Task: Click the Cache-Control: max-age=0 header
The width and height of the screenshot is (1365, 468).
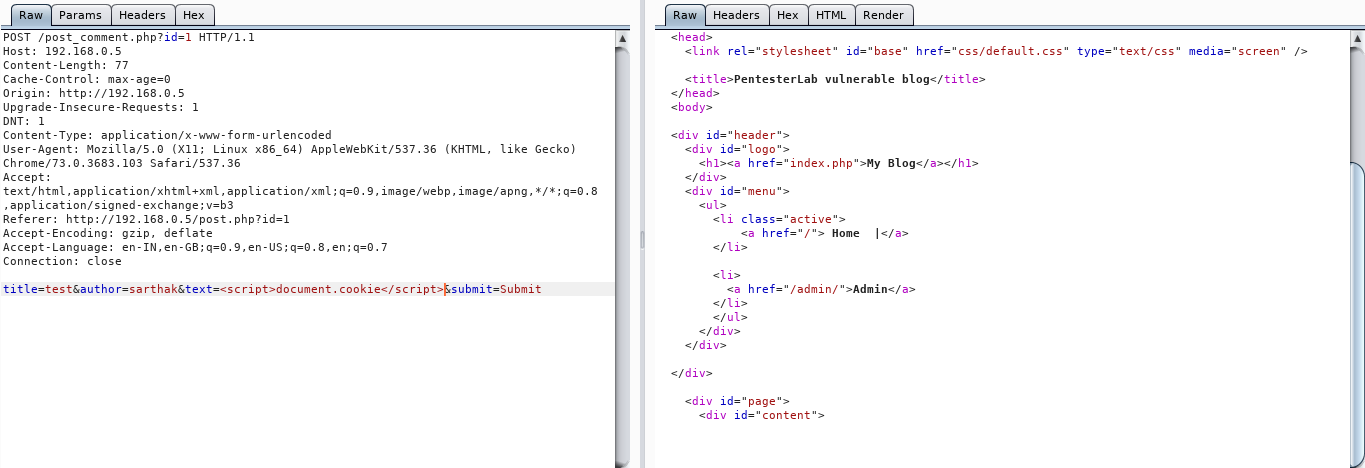Action: point(87,79)
